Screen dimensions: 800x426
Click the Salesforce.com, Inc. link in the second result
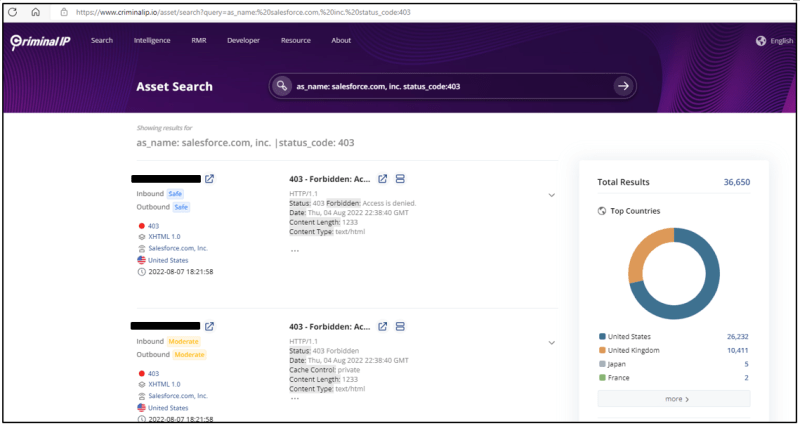(x=178, y=396)
